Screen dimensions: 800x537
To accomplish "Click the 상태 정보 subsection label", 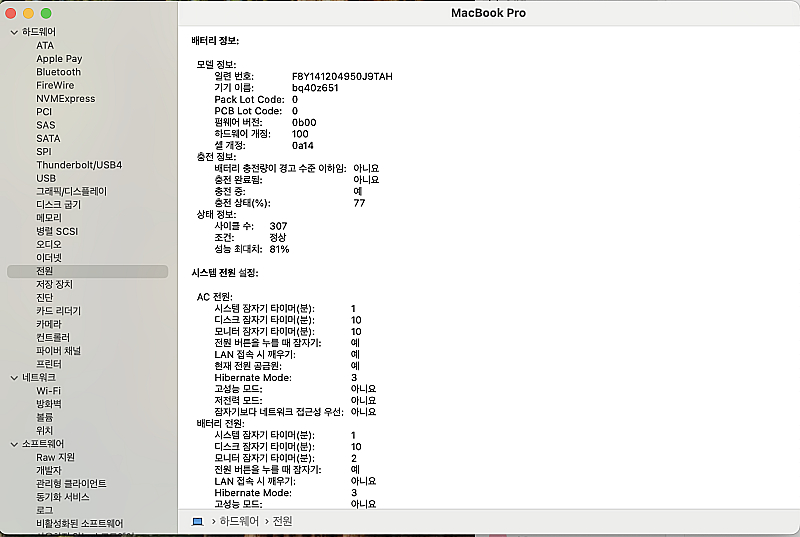I will click(216, 214).
